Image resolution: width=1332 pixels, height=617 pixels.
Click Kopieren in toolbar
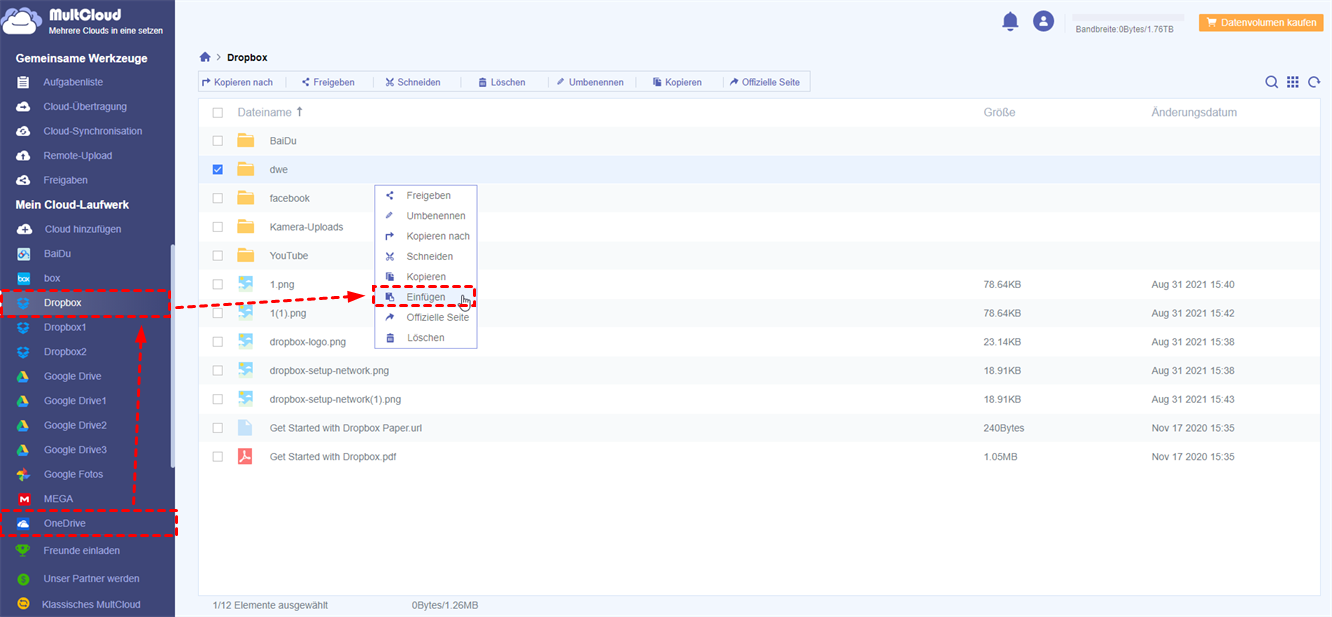click(x=677, y=82)
